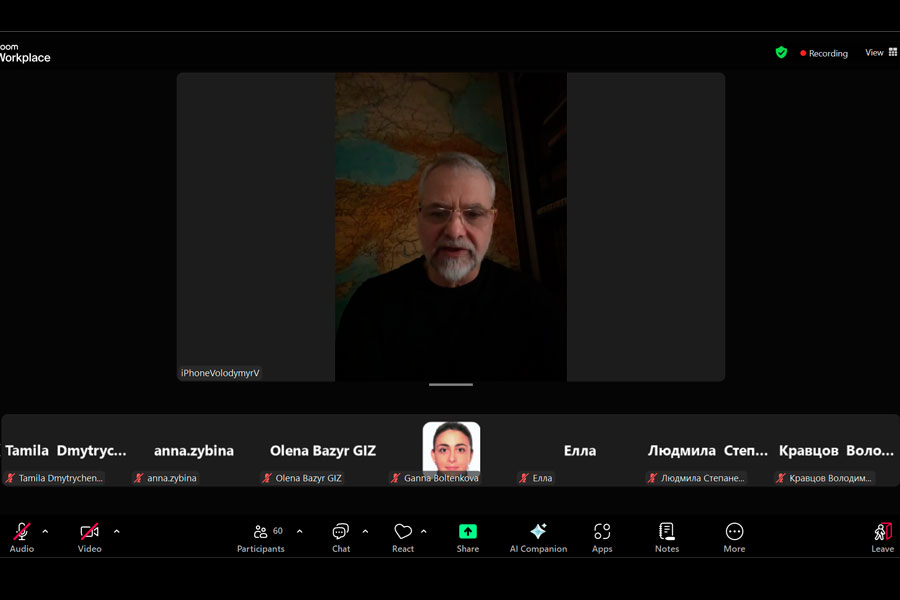Click the muted mic icon beside anna.zybina
The image size is (900, 600).
(x=138, y=478)
